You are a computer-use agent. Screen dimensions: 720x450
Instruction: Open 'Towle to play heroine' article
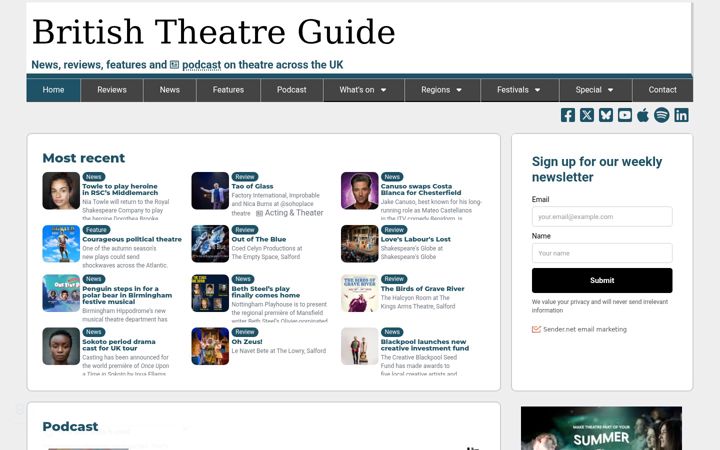(120, 189)
